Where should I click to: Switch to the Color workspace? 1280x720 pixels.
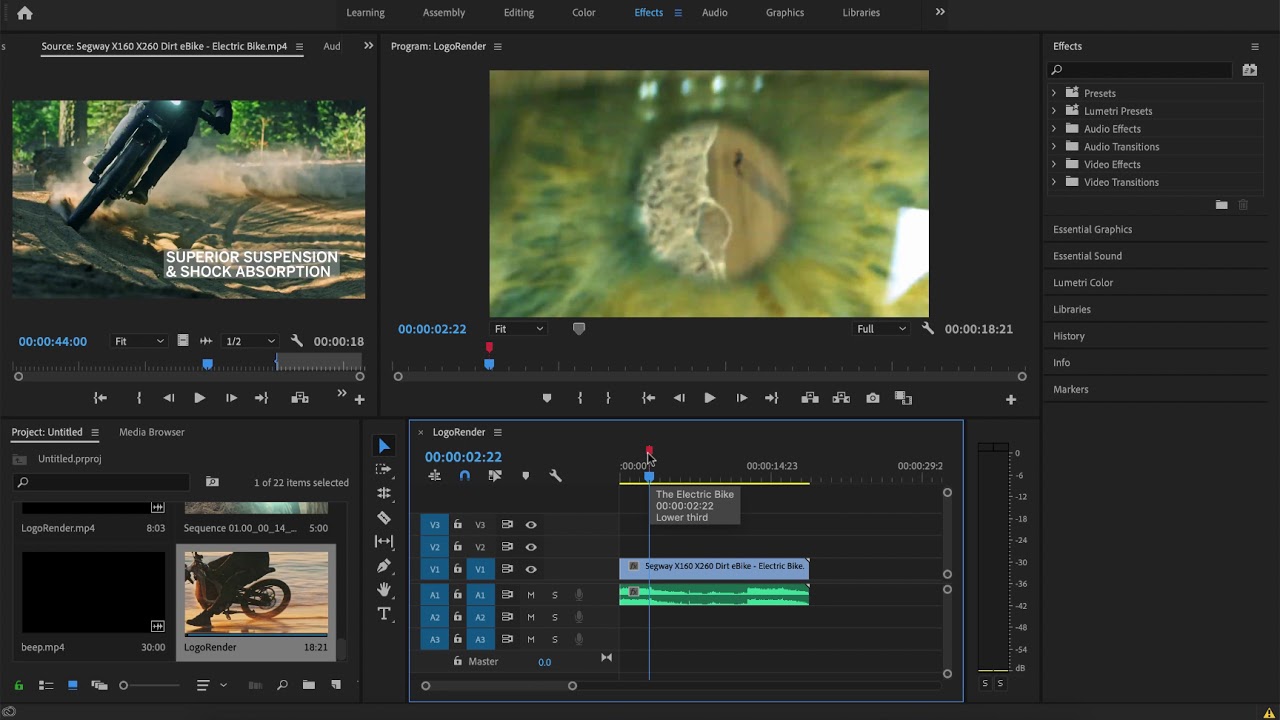tap(584, 12)
